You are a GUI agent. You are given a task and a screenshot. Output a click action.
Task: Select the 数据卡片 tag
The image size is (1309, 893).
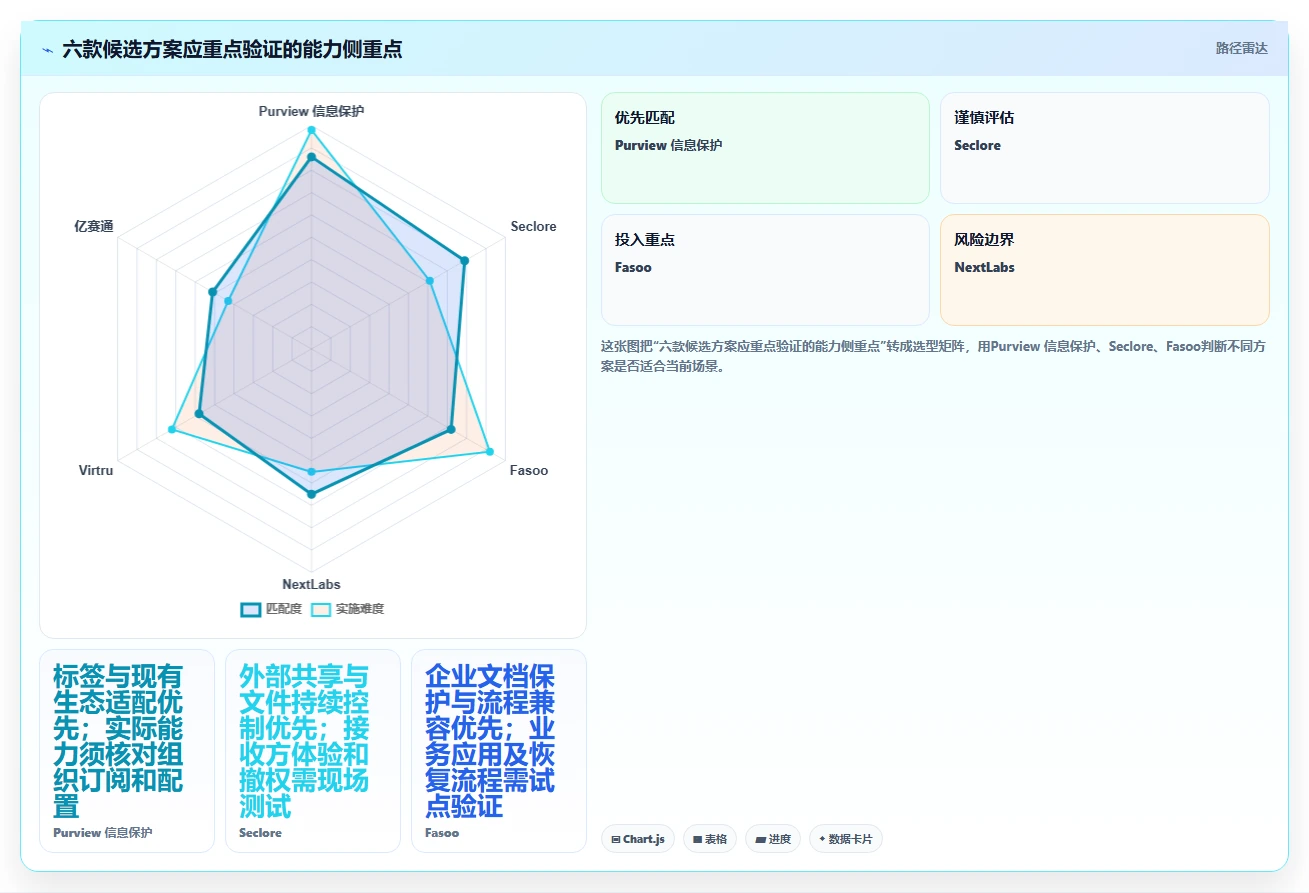[846, 839]
